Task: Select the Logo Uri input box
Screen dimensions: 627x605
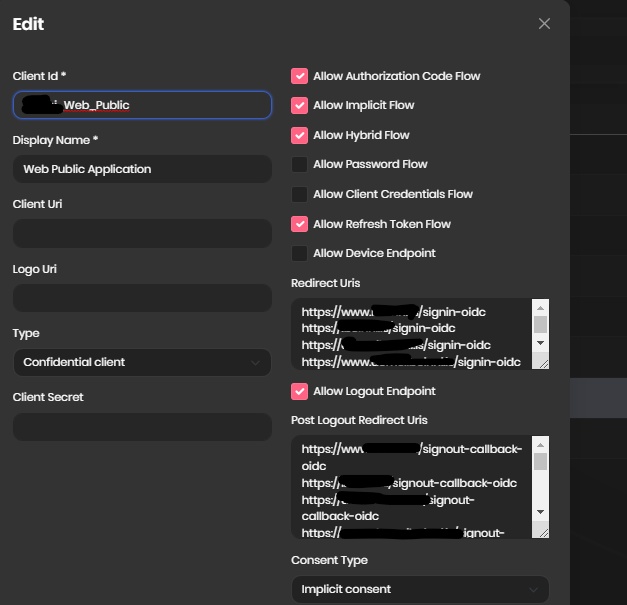Action: click(142, 298)
